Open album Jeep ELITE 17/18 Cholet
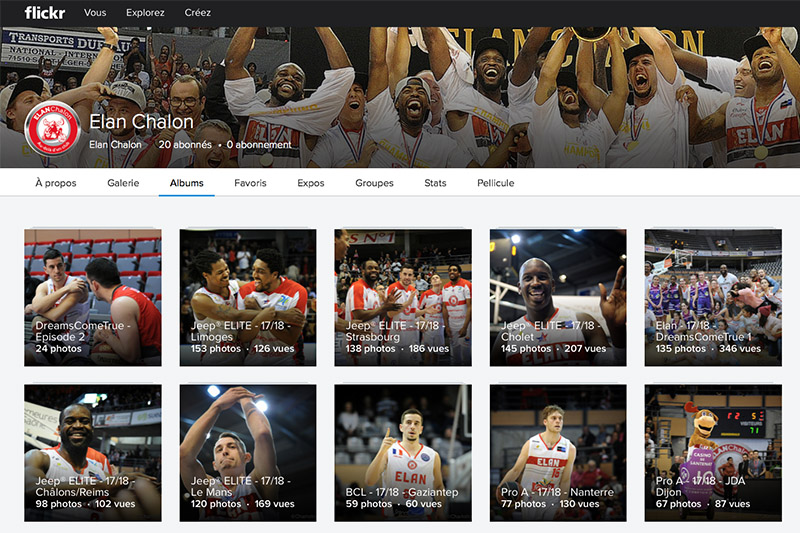The height and width of the screenshot is (533, 800). 558,298
